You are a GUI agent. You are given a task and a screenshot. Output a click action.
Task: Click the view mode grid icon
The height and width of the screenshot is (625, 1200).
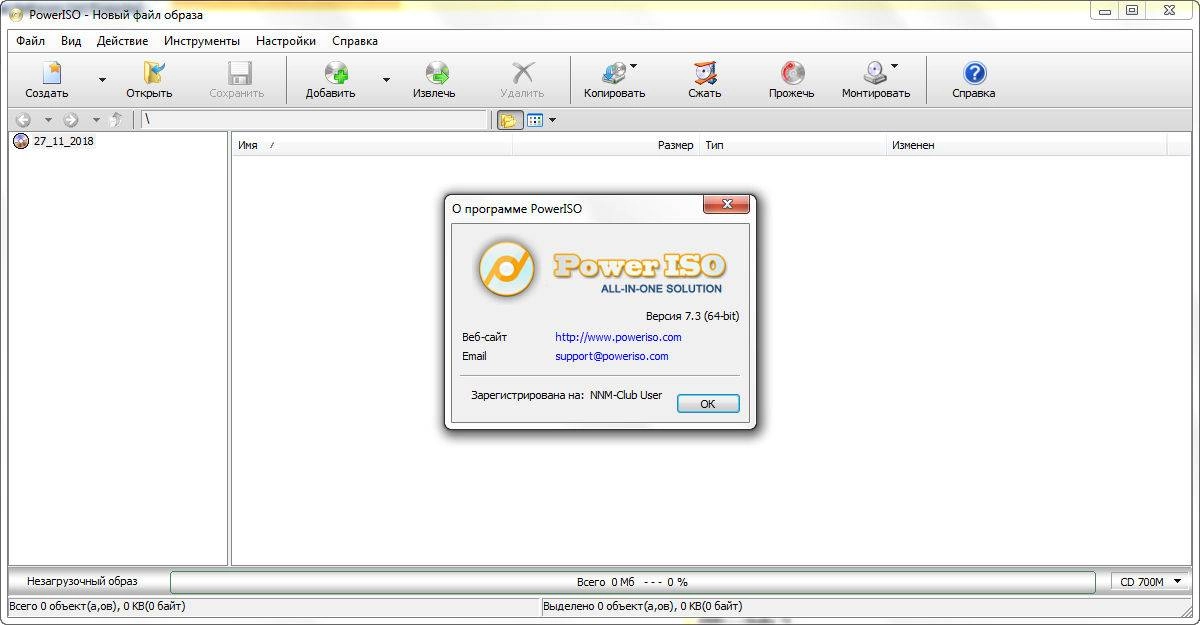tap(535, 120)
